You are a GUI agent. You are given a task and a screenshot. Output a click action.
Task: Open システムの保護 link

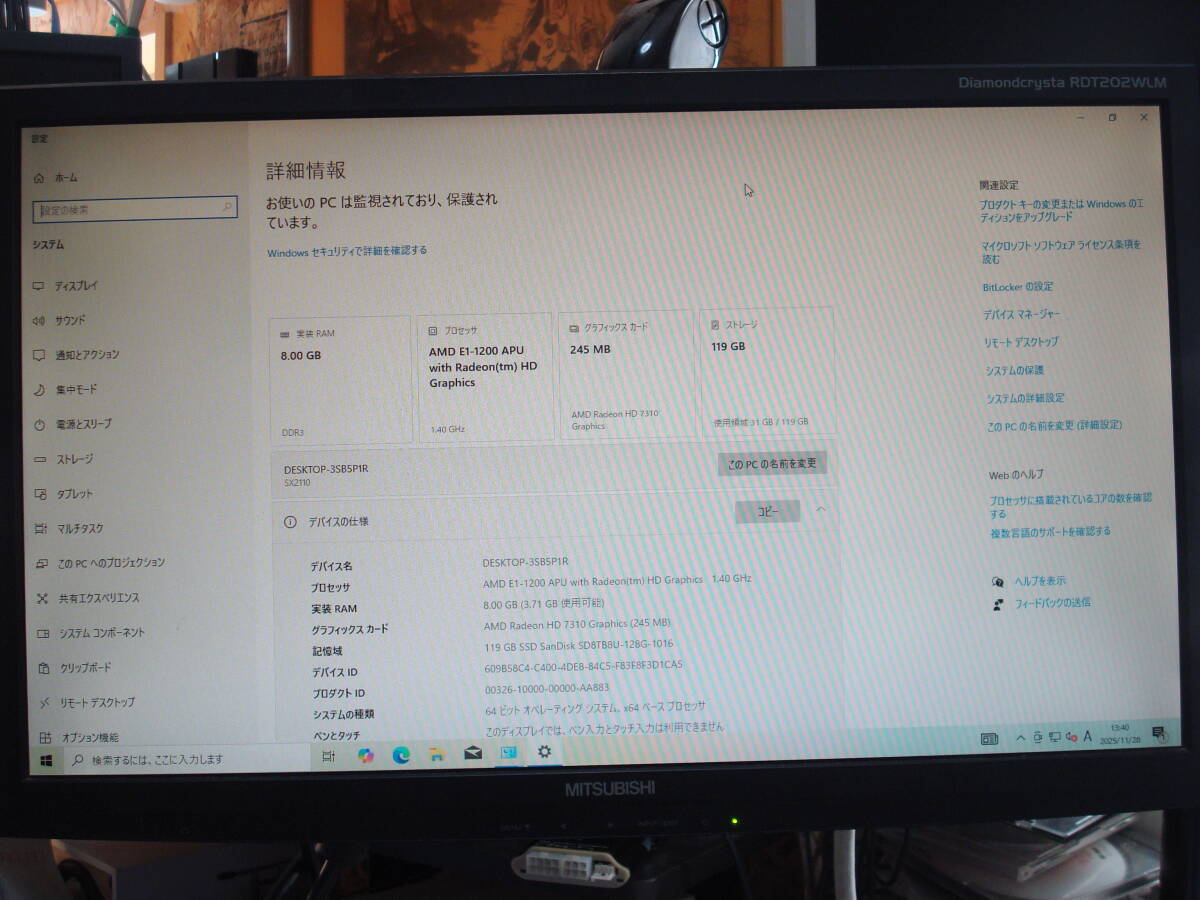(1014, 370)
